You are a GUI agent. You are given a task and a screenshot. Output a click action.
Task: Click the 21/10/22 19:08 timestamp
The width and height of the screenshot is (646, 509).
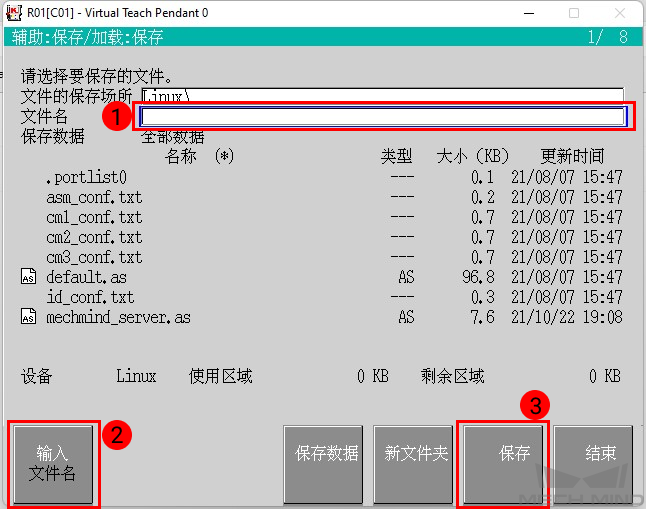click(x=567, y=317)
